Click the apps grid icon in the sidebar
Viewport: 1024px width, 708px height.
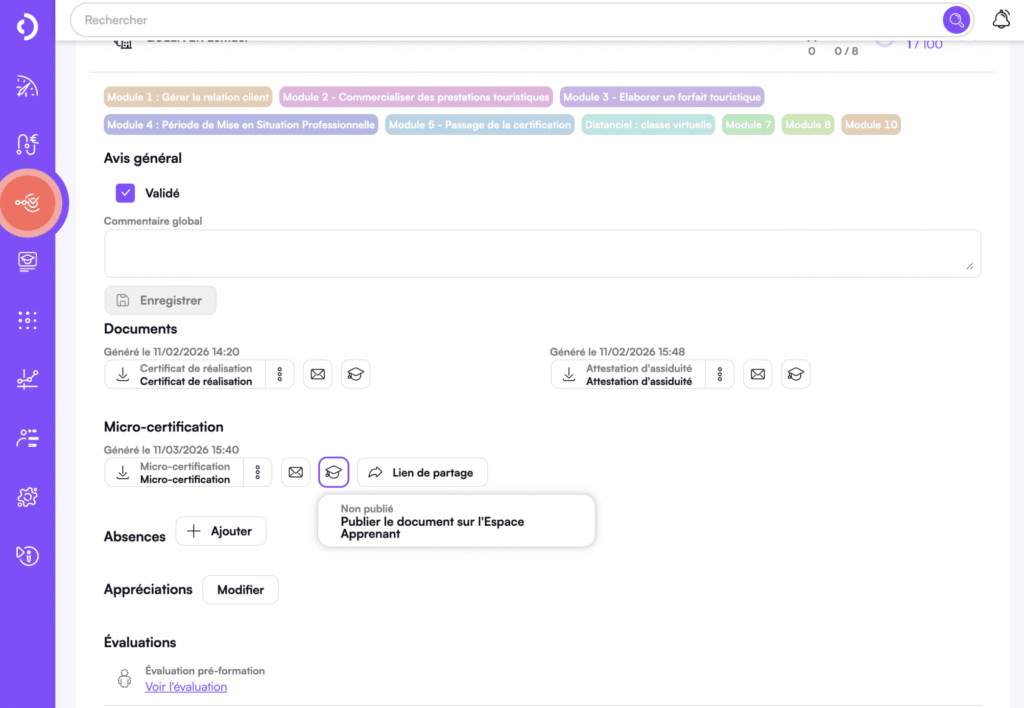[27, 320]
